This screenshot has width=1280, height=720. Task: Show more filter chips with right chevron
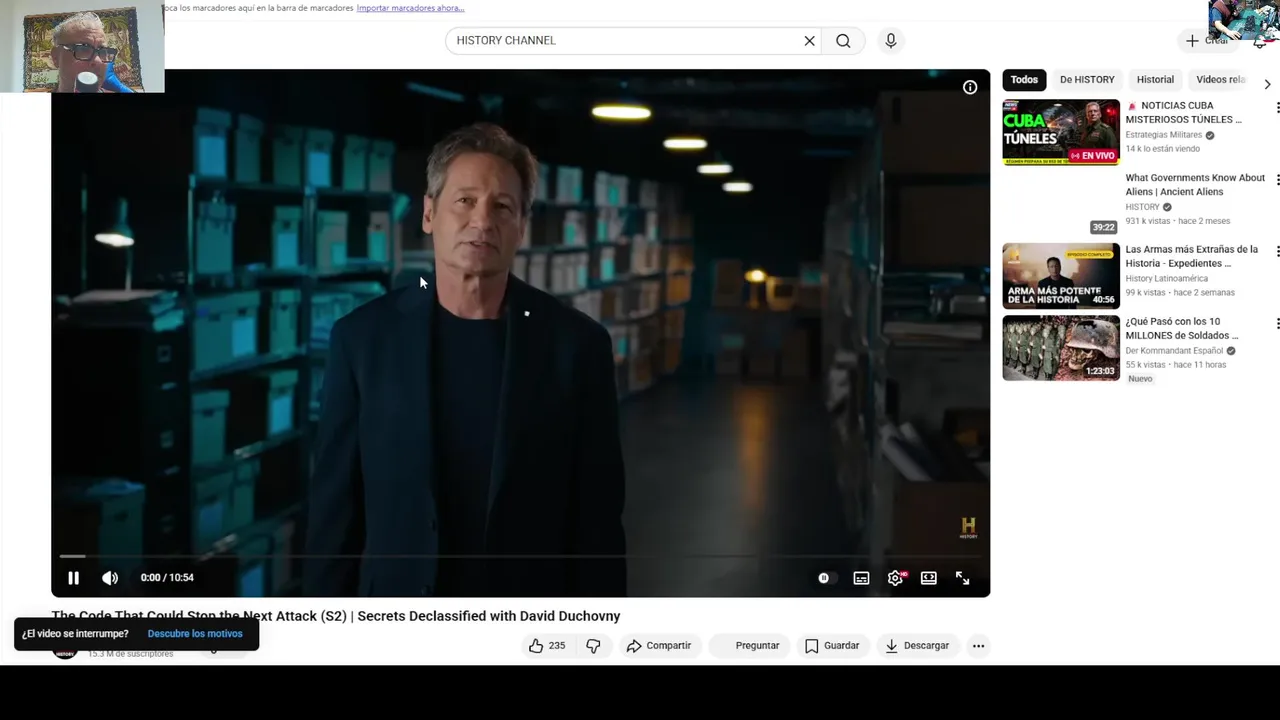tap(1267, 84)
